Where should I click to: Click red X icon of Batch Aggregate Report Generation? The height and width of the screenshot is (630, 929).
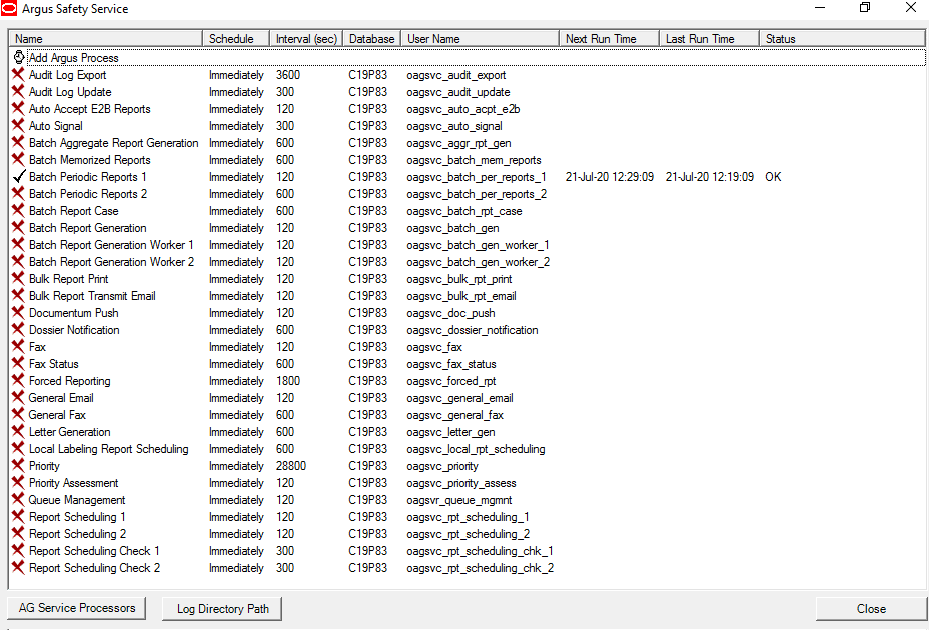(x=18, y=143)
